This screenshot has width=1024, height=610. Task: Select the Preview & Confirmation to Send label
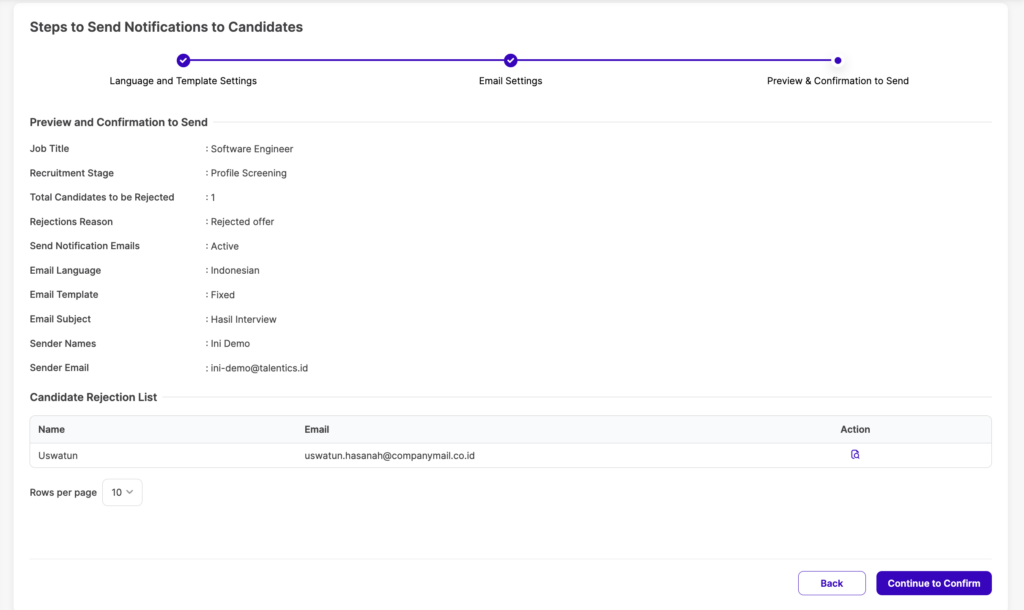(x=838, y=81)
